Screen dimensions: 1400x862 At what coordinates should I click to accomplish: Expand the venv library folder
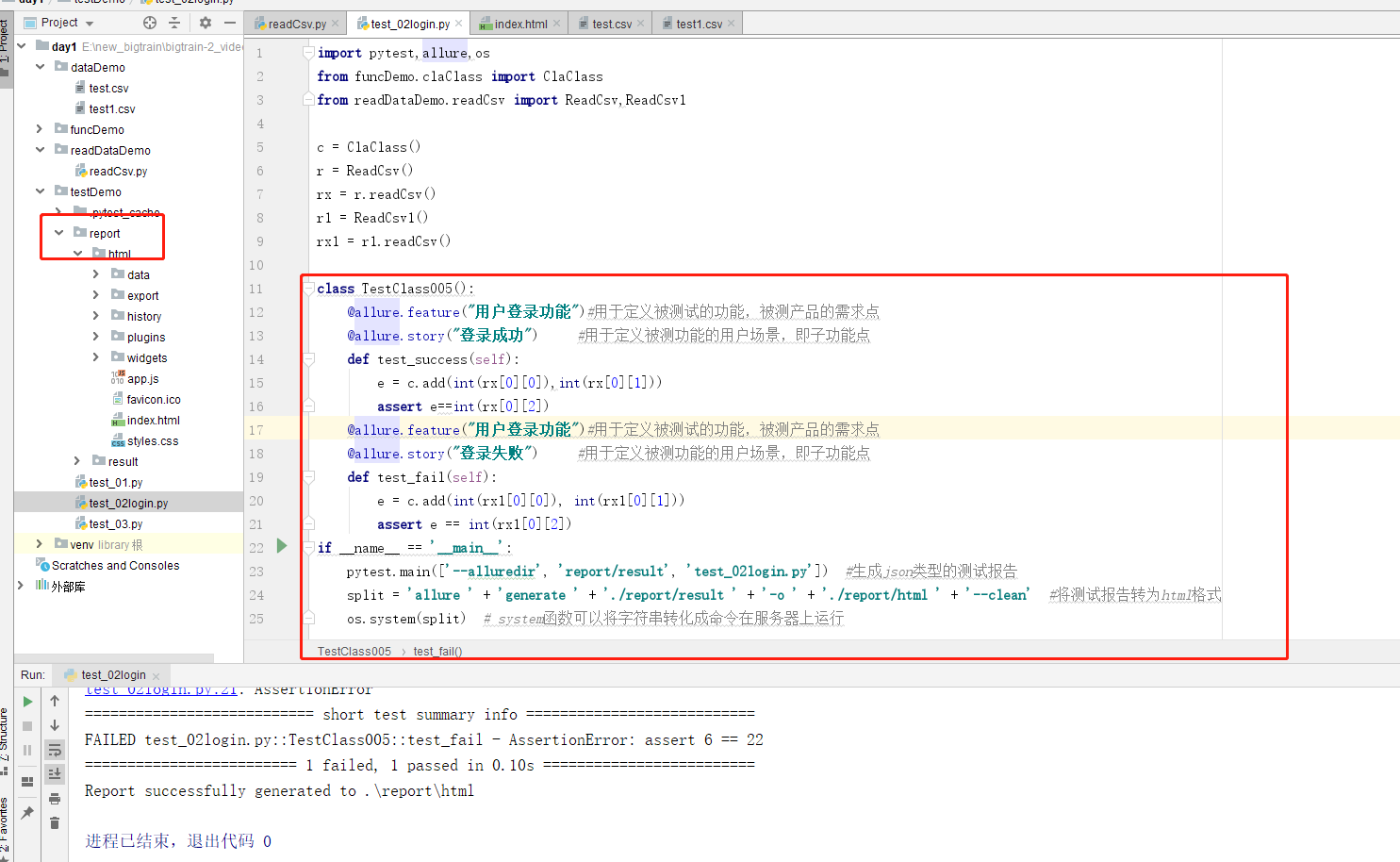click(x=40, y=544)
